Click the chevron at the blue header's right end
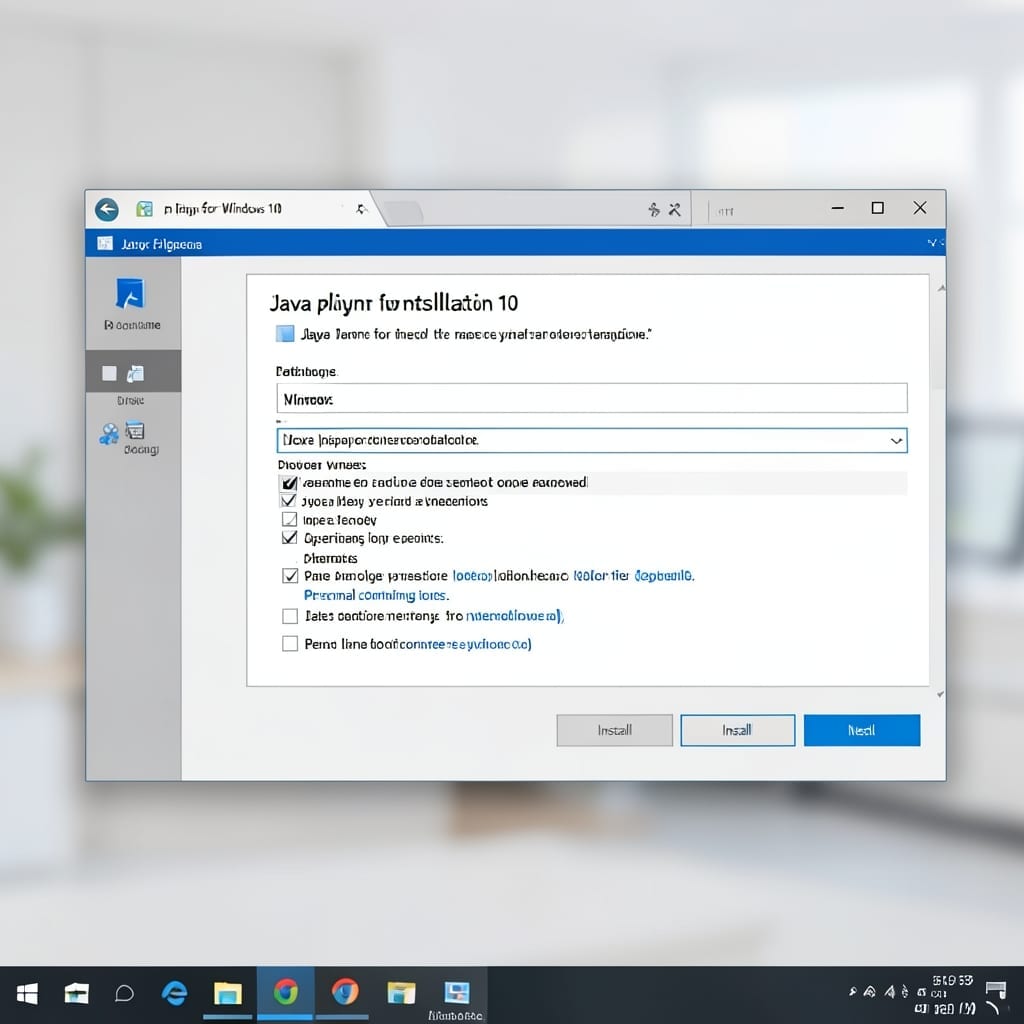The height and width of the screenshot is (1024, 1024). click(935, 243)
